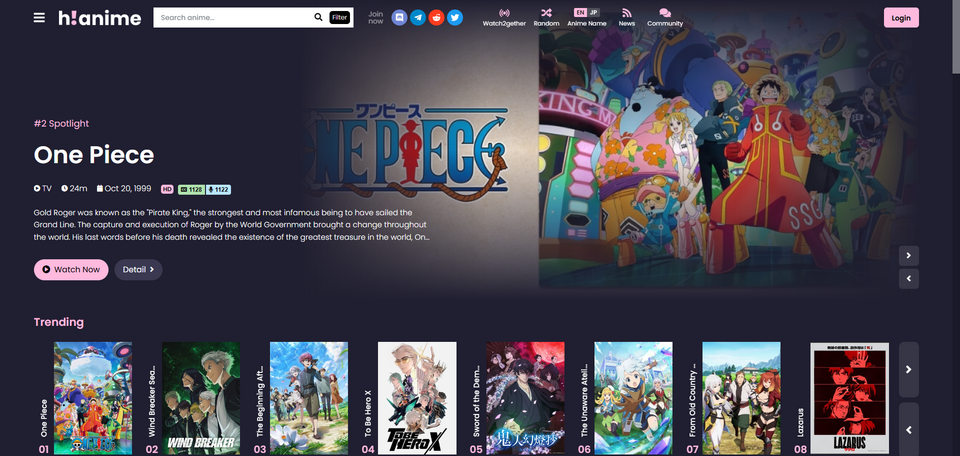Open Lazarus trending poster
Screen dimensions: 960x456
click(x=849, y=398)
